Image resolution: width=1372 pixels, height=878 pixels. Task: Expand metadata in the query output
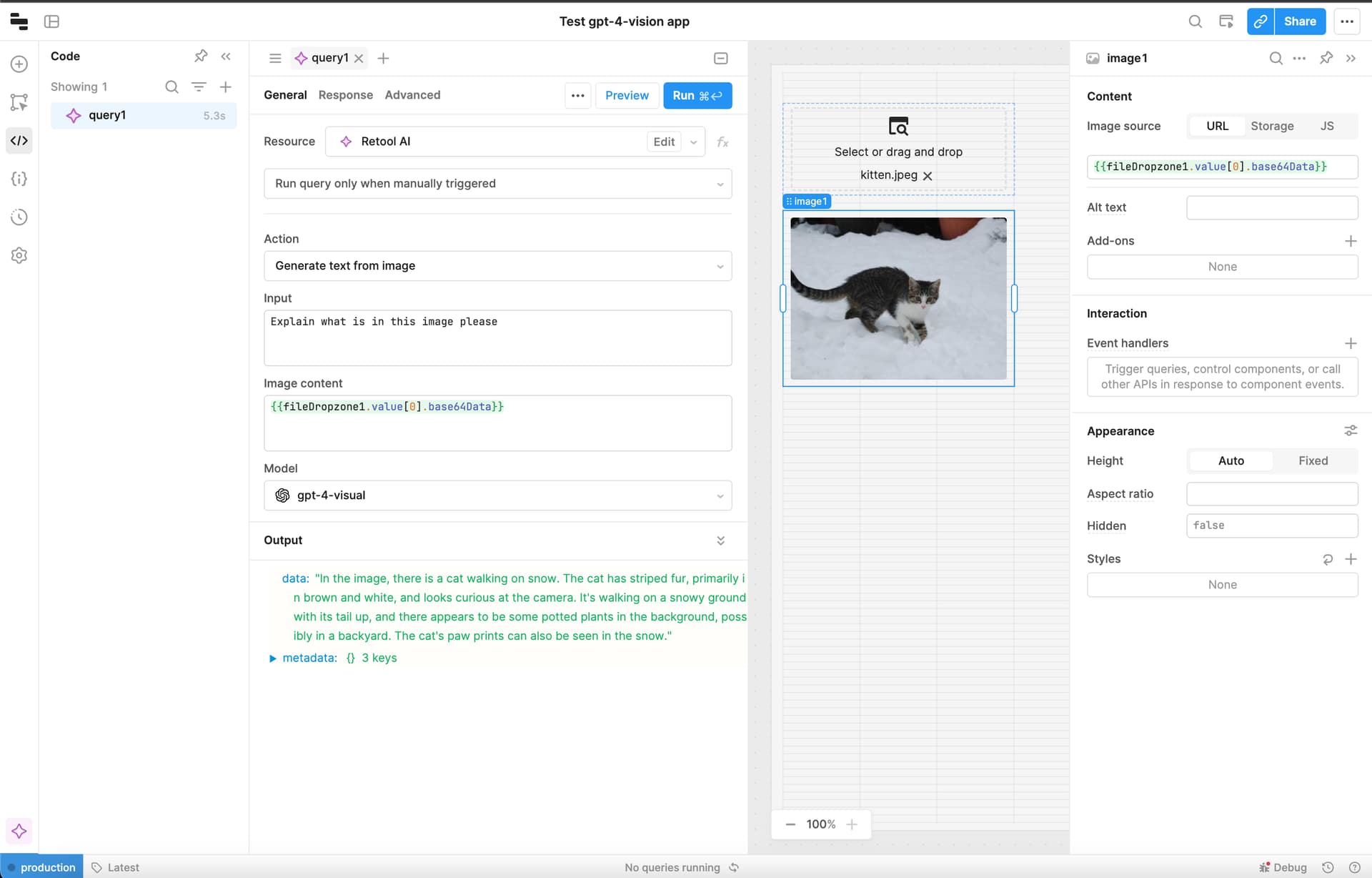(272, 658)
